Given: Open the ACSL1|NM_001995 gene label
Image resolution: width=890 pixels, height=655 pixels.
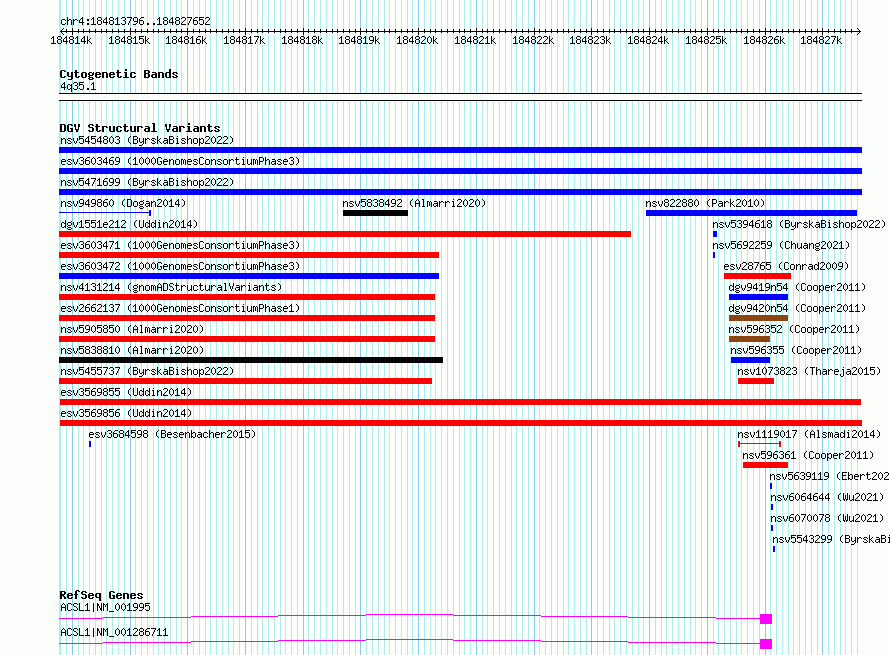Looking at the screenshot, I should click(x=105, y=607).
